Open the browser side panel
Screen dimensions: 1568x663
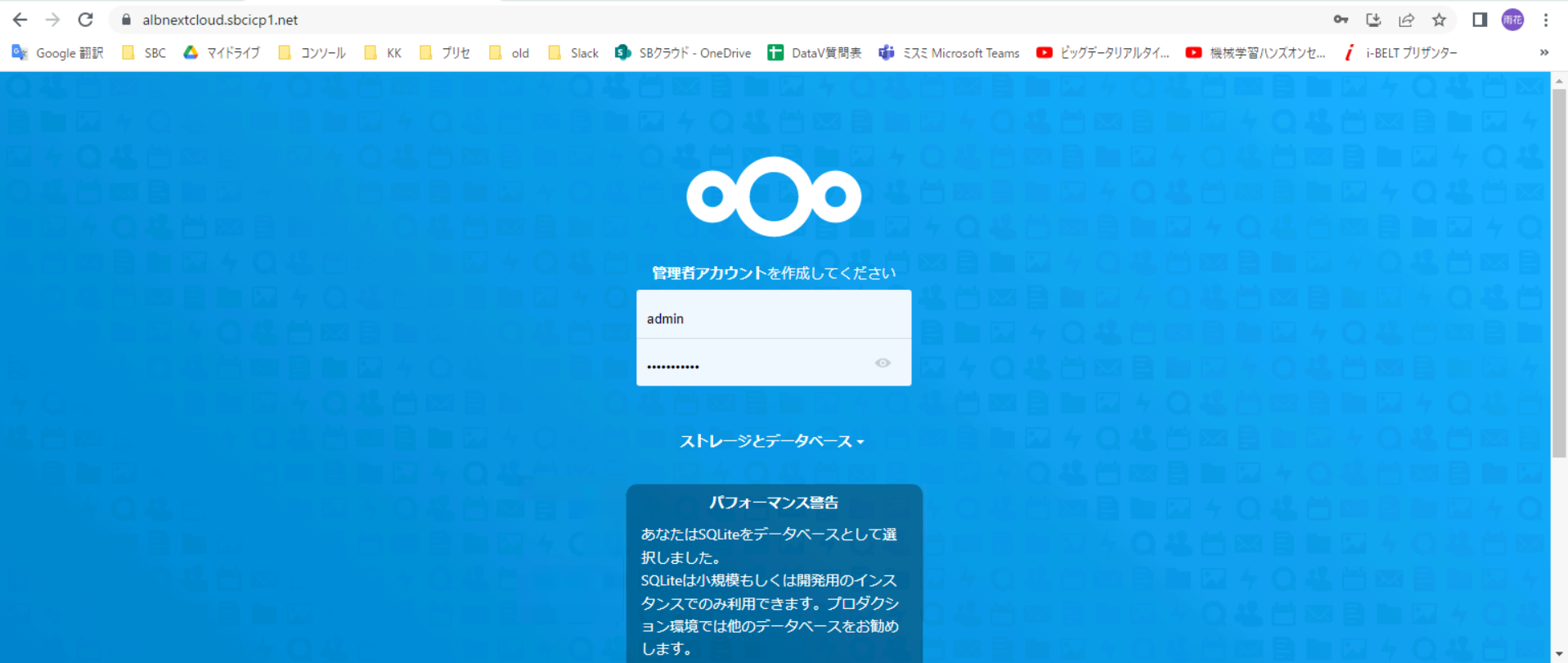1480,20
